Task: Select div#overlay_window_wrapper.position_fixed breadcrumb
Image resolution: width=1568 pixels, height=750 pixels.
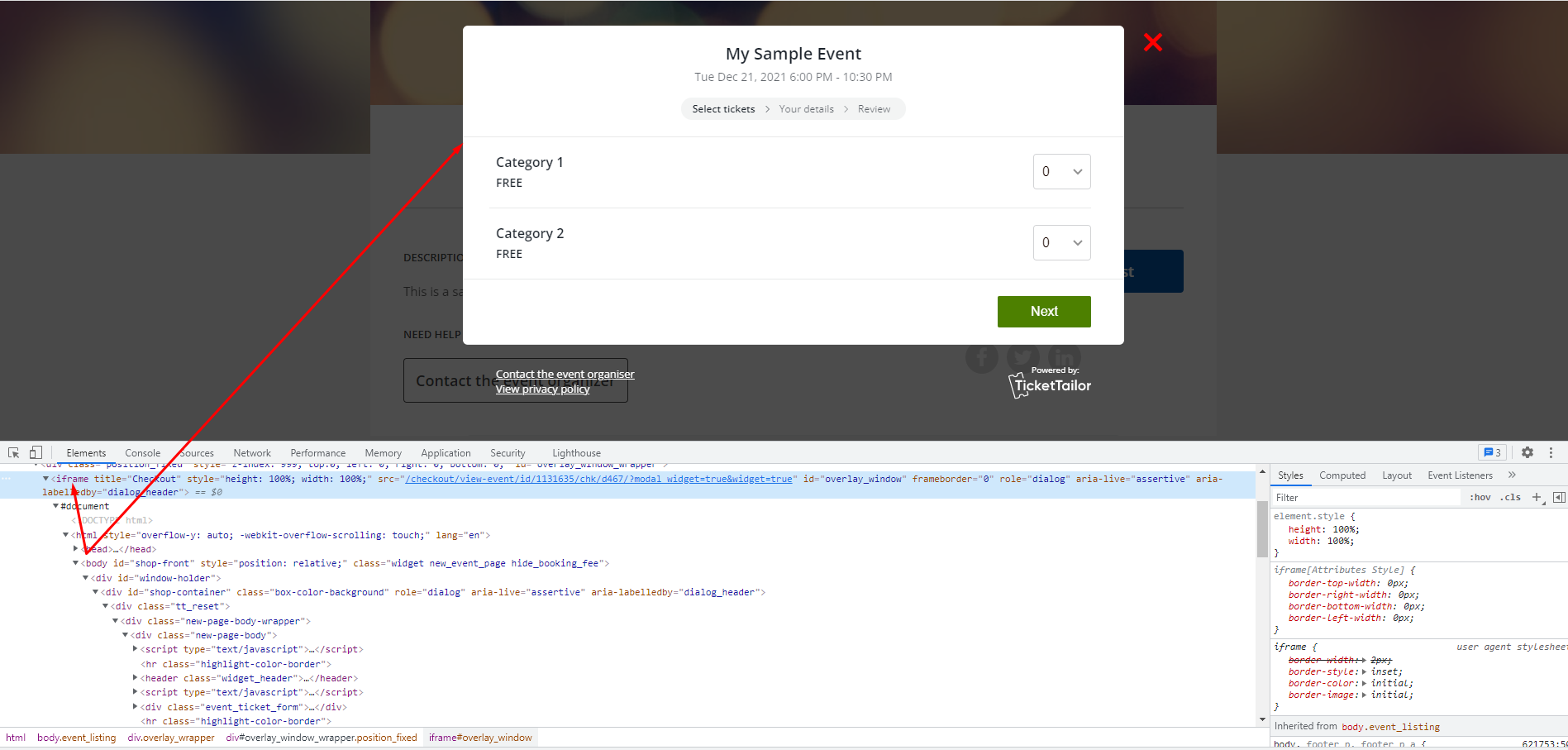Action: (x=322, y=738)
